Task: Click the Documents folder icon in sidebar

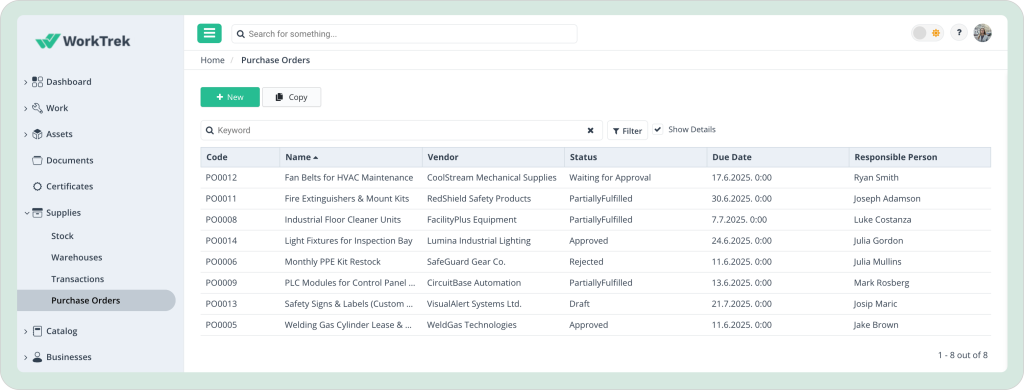Action: pos(37,160)
